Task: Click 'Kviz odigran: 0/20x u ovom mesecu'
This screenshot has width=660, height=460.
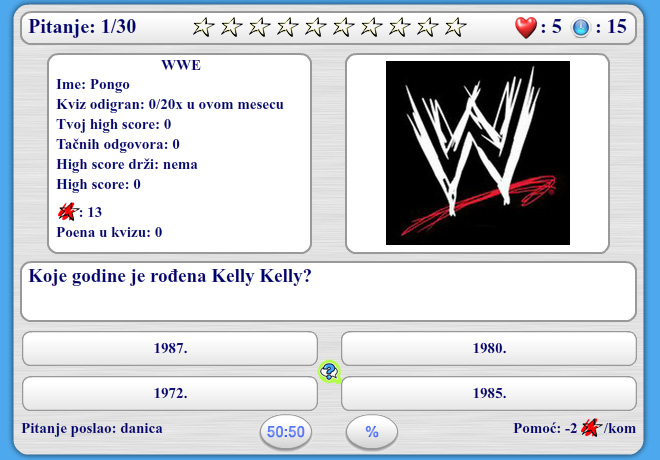Action: click(170, 104)
